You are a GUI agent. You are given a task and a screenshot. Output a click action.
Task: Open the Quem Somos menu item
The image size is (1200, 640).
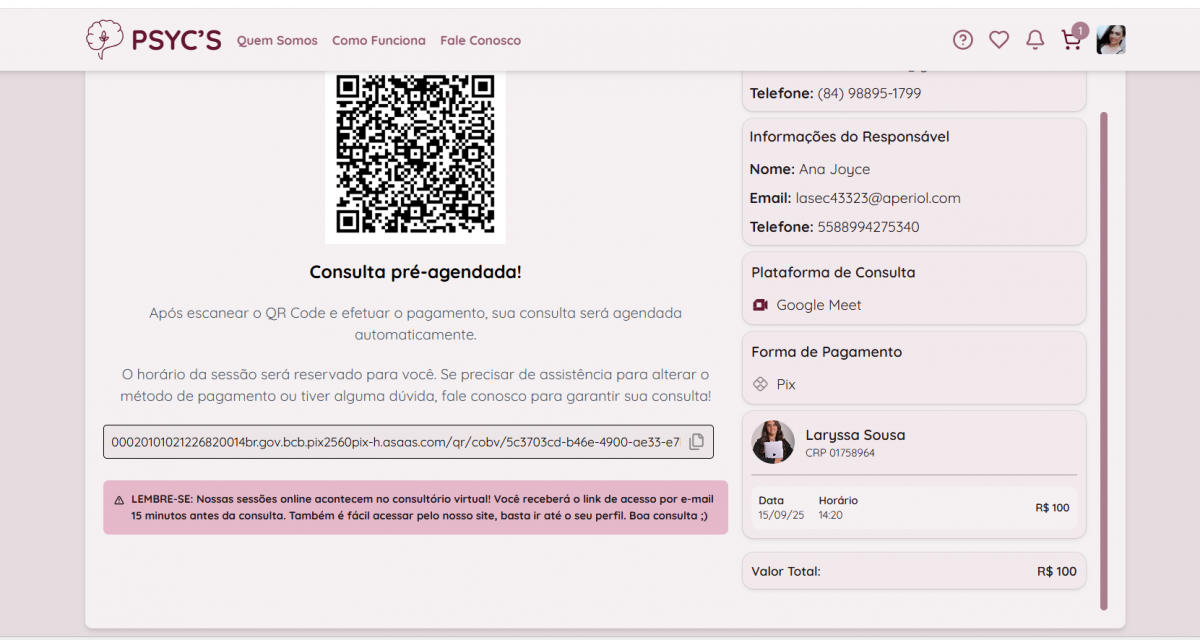pyautogui.click(x=277, y=41)
